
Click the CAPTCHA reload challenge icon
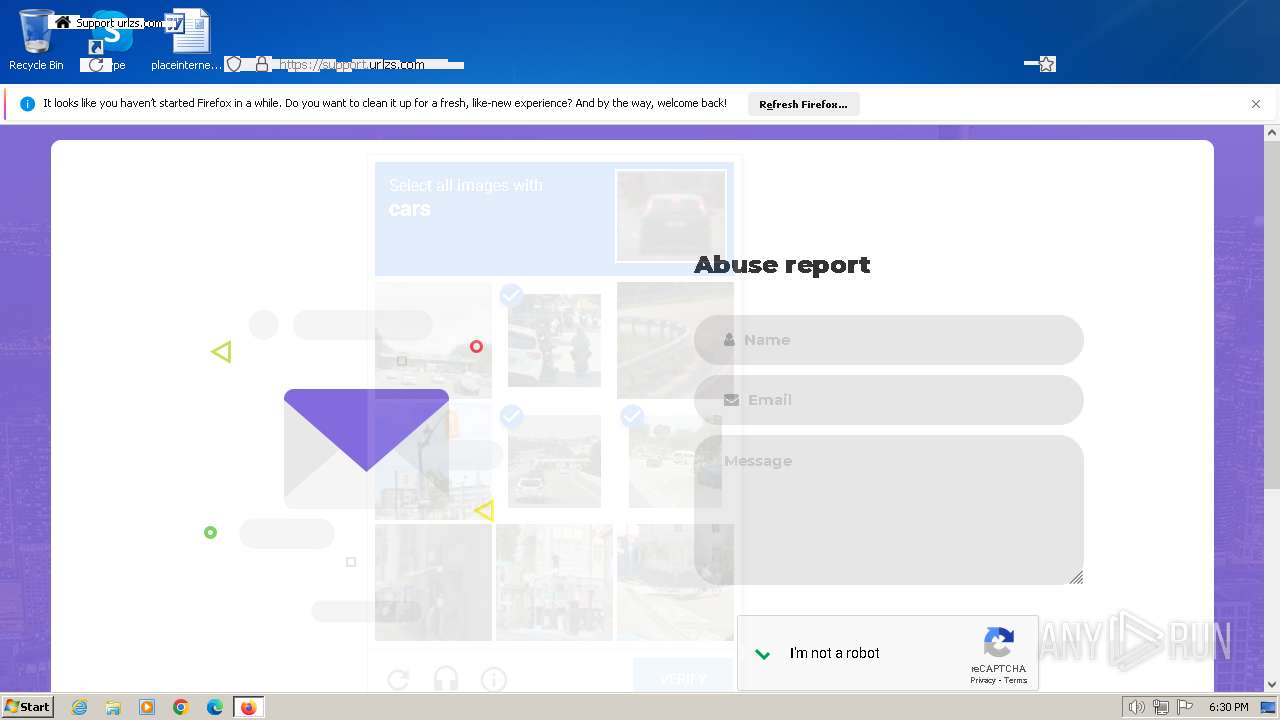click(398, 680)
